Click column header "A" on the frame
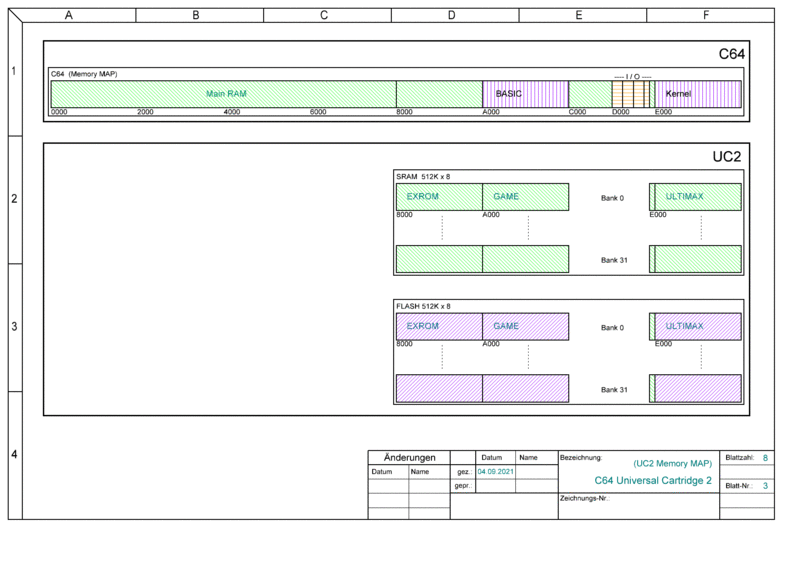This screenshot has height=566, width=800. tap(69, 15)
